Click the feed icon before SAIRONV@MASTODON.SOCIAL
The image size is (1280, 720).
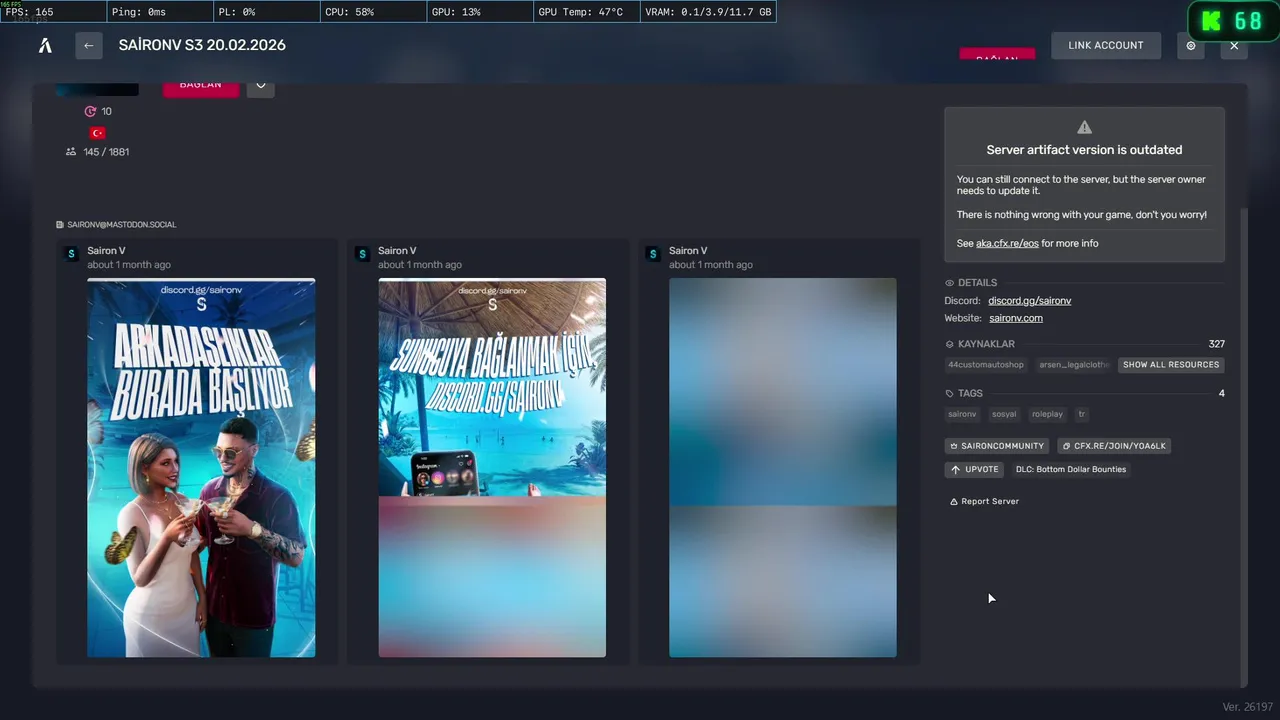pos(61,225)
